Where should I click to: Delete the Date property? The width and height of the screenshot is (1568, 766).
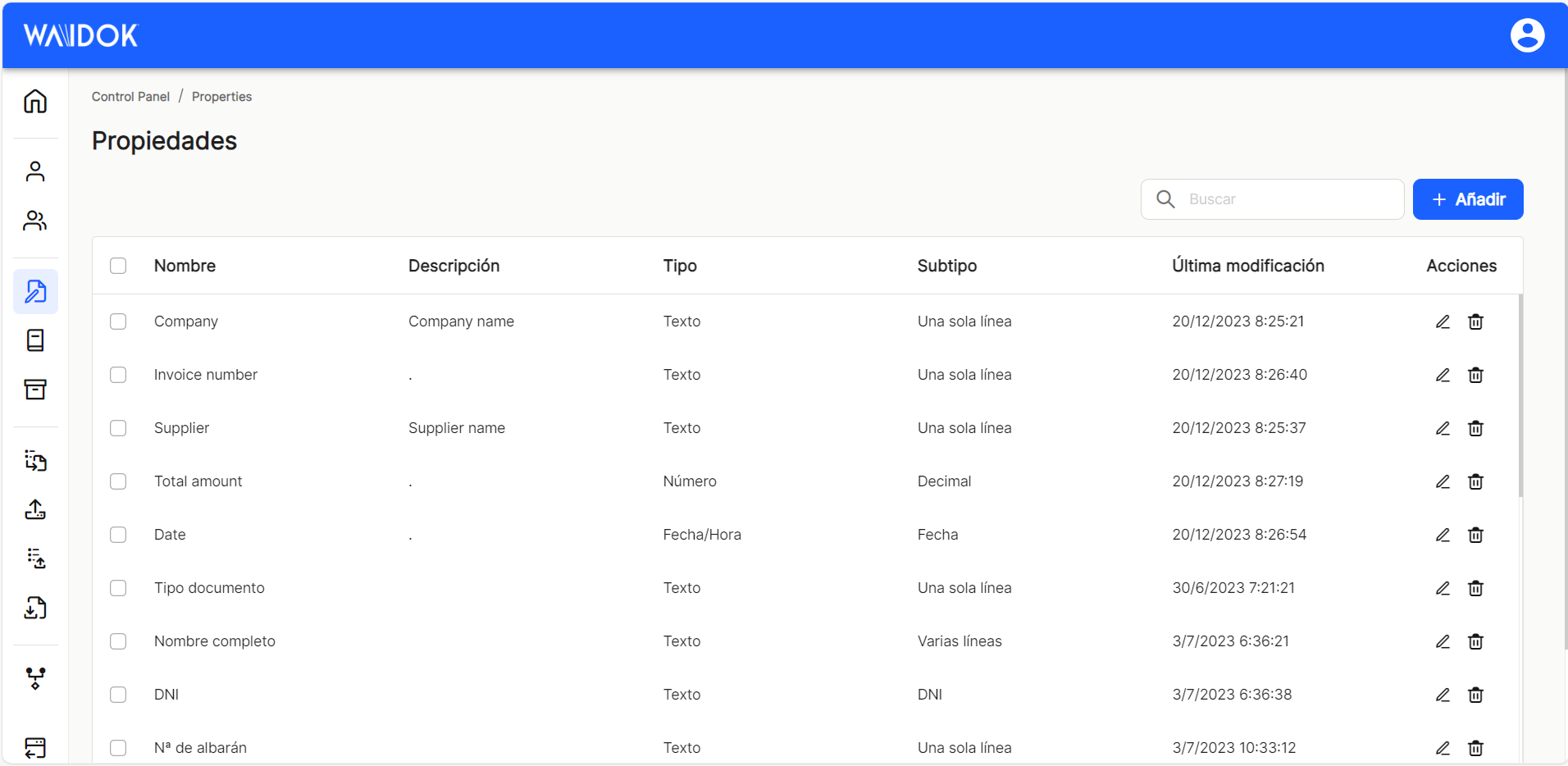tap(1475, 535)
